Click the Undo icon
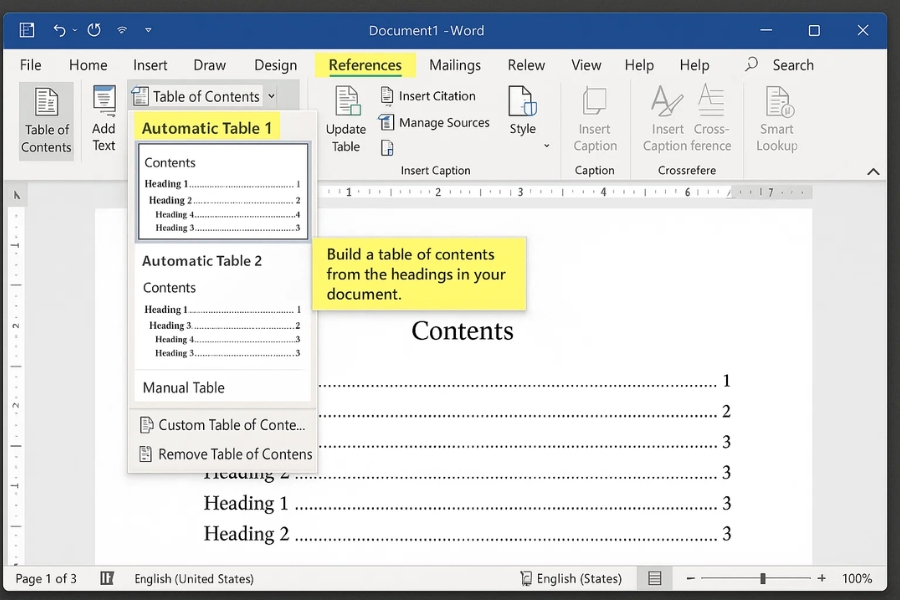Viewport: 900px width, 600px height. point(57,30)
